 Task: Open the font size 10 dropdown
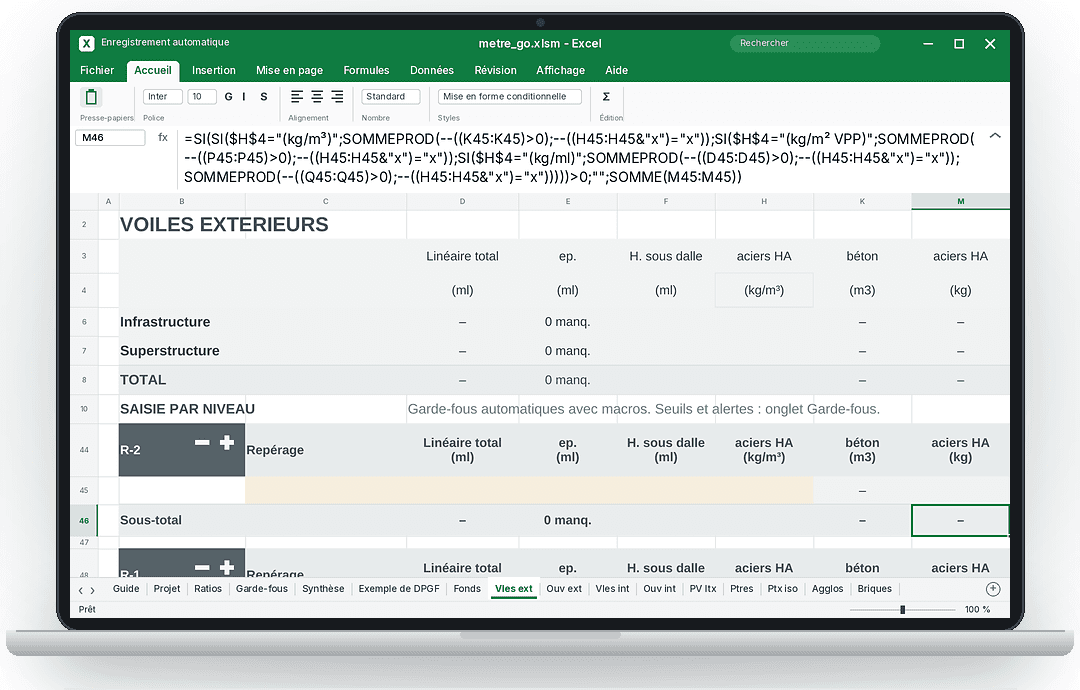(202, 97)
